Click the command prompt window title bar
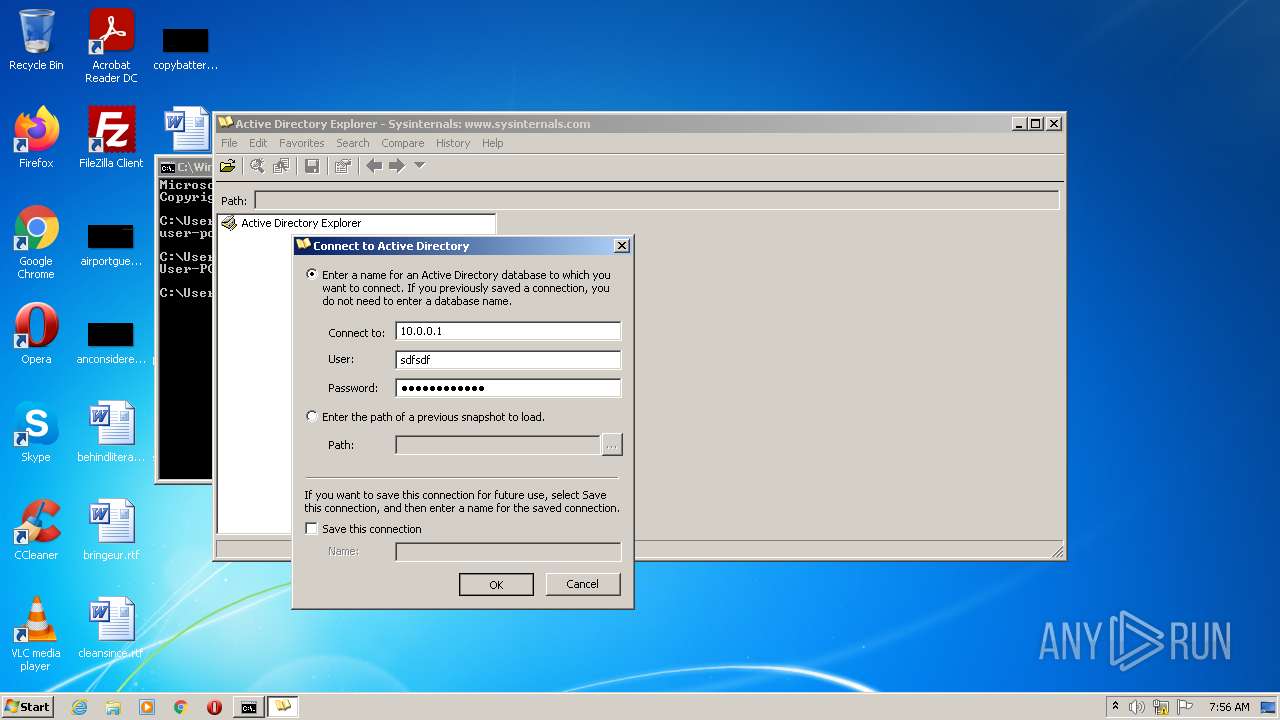This screenshot has height=720, width=1280. pos(186,167)
